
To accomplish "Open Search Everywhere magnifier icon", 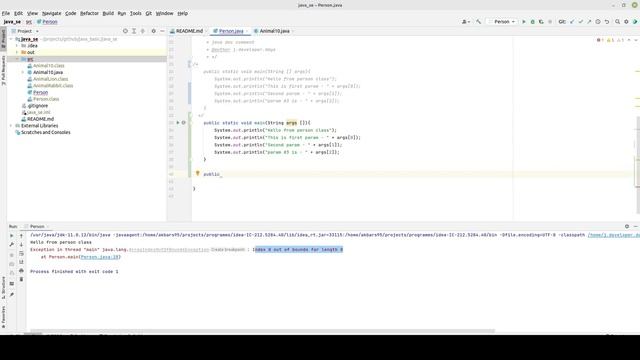I will [618, 22].
